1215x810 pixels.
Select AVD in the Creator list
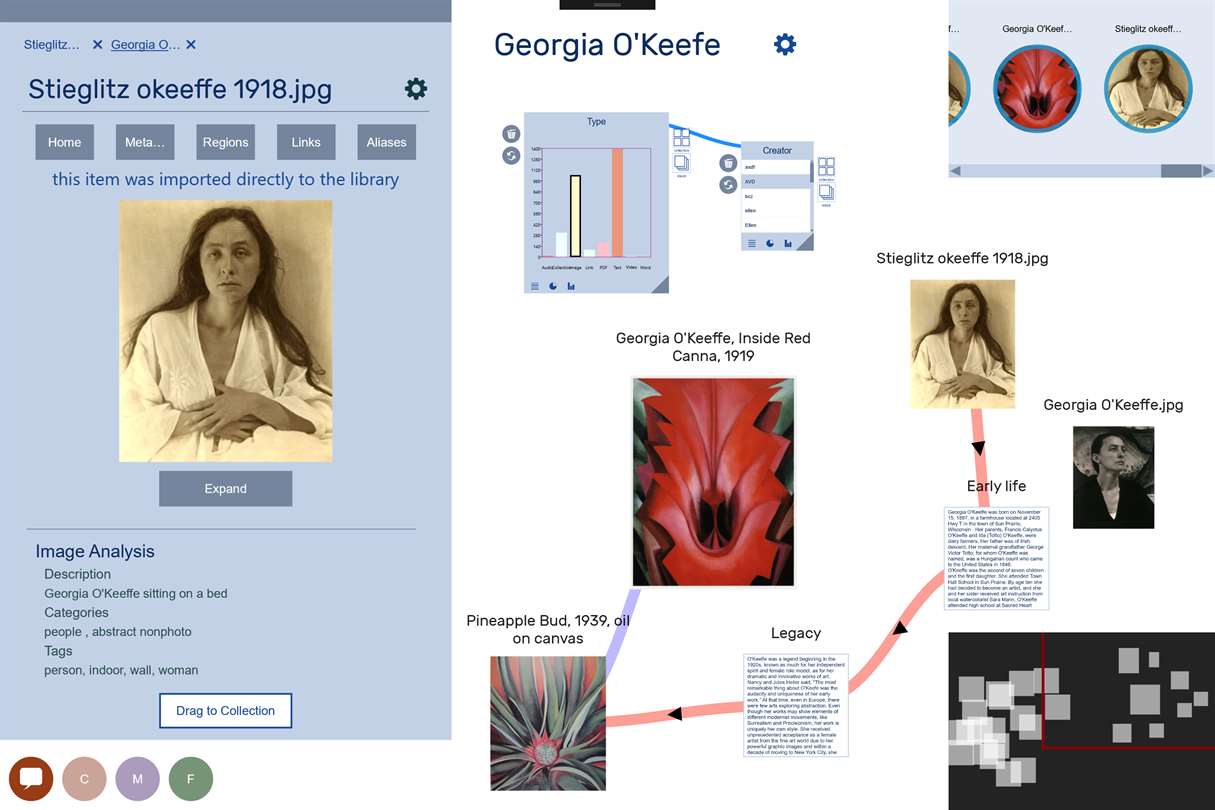click(776, 182)
